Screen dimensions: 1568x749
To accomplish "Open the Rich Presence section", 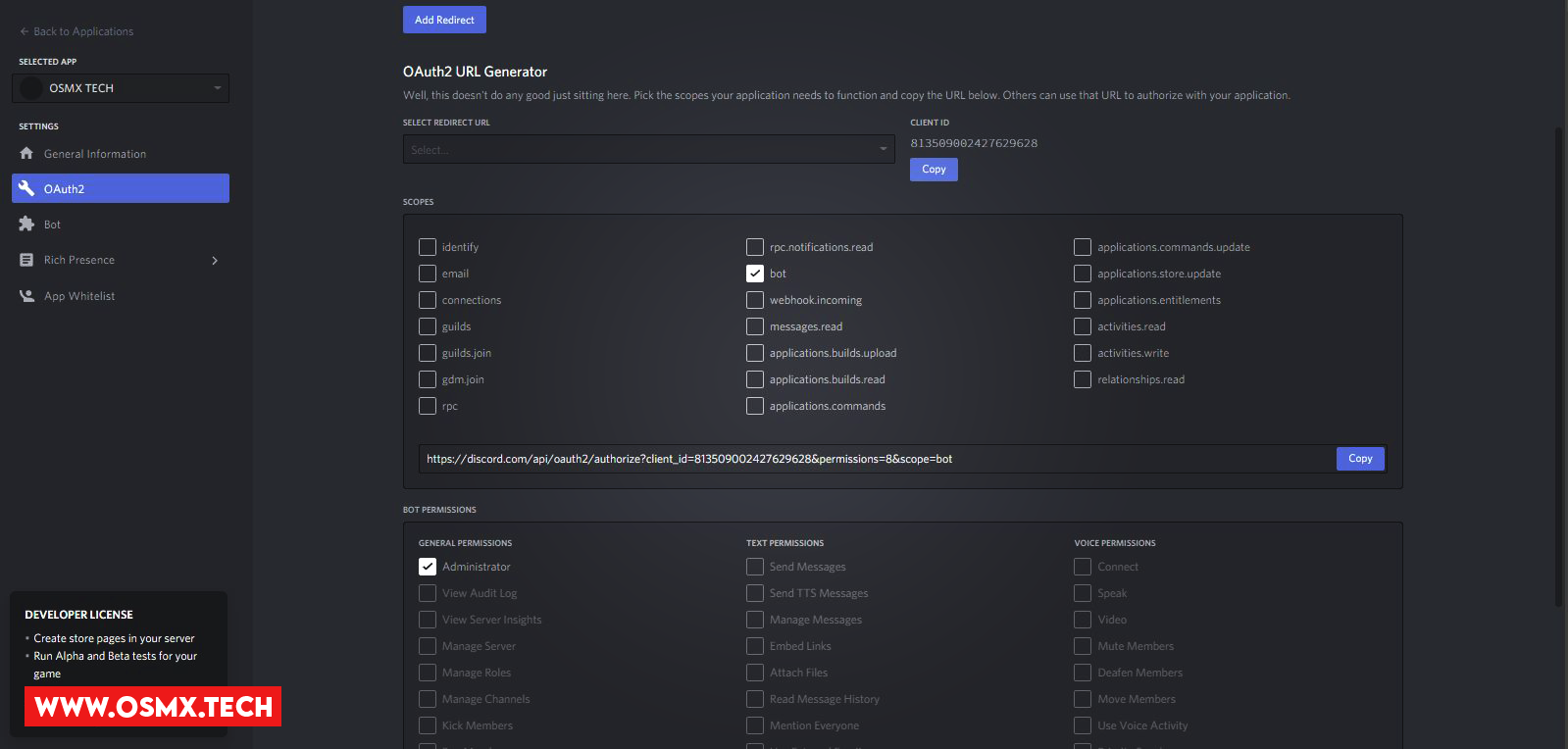I will pyautogui.click(x=121, y=260).
